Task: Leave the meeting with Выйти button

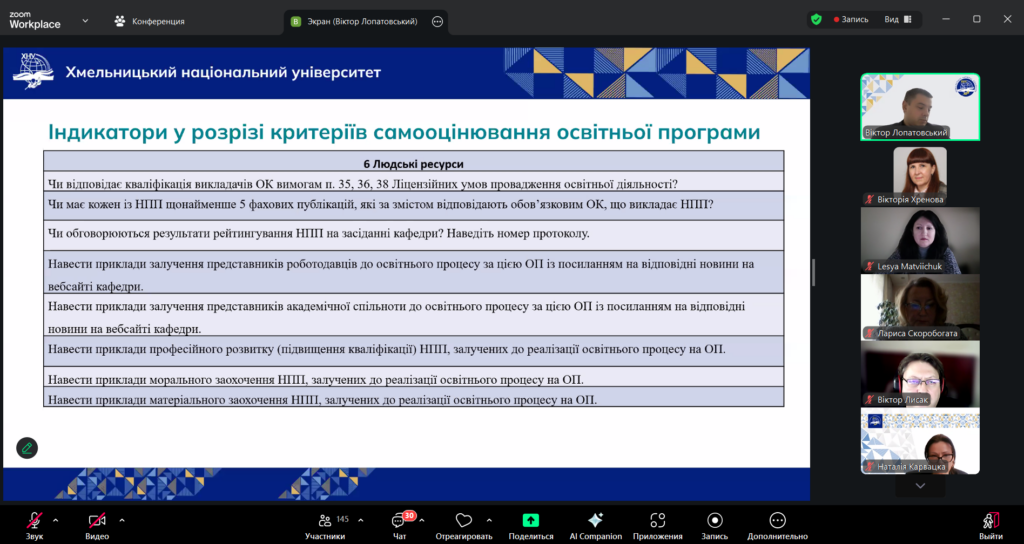Action: tap(990, 525)
